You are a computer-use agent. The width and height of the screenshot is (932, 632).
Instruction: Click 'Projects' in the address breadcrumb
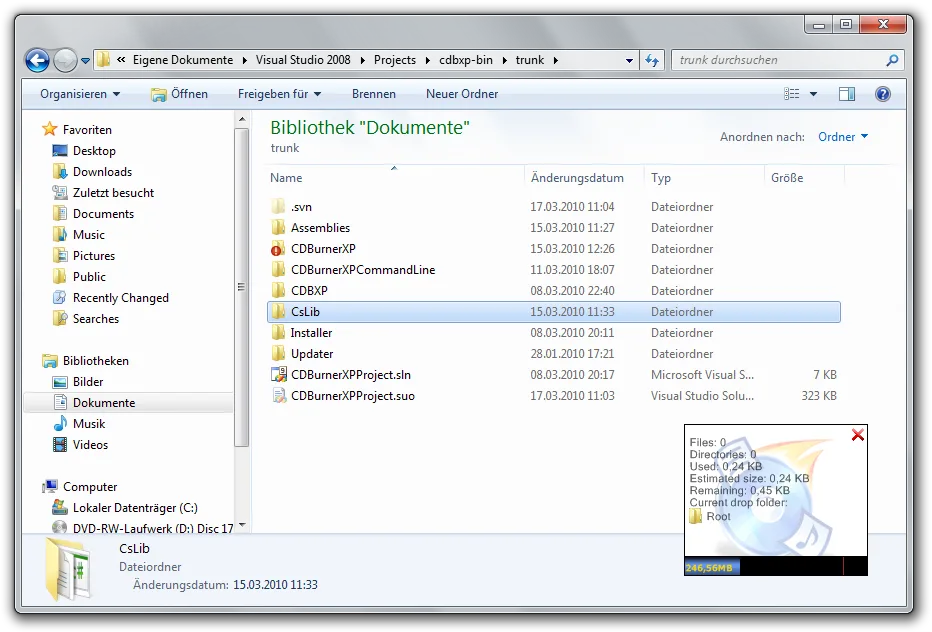point(395,60)
